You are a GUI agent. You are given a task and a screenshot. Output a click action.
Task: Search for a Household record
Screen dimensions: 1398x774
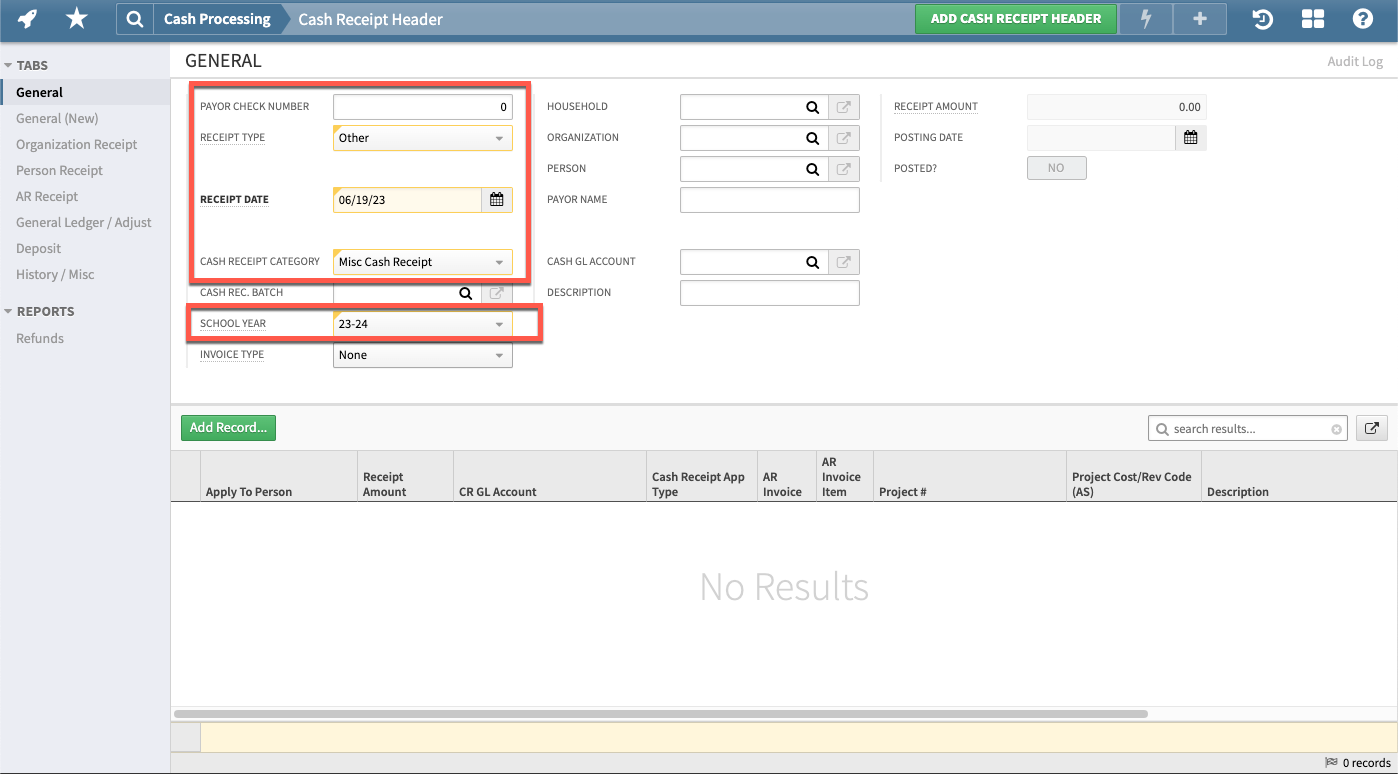tap(811, 106)
